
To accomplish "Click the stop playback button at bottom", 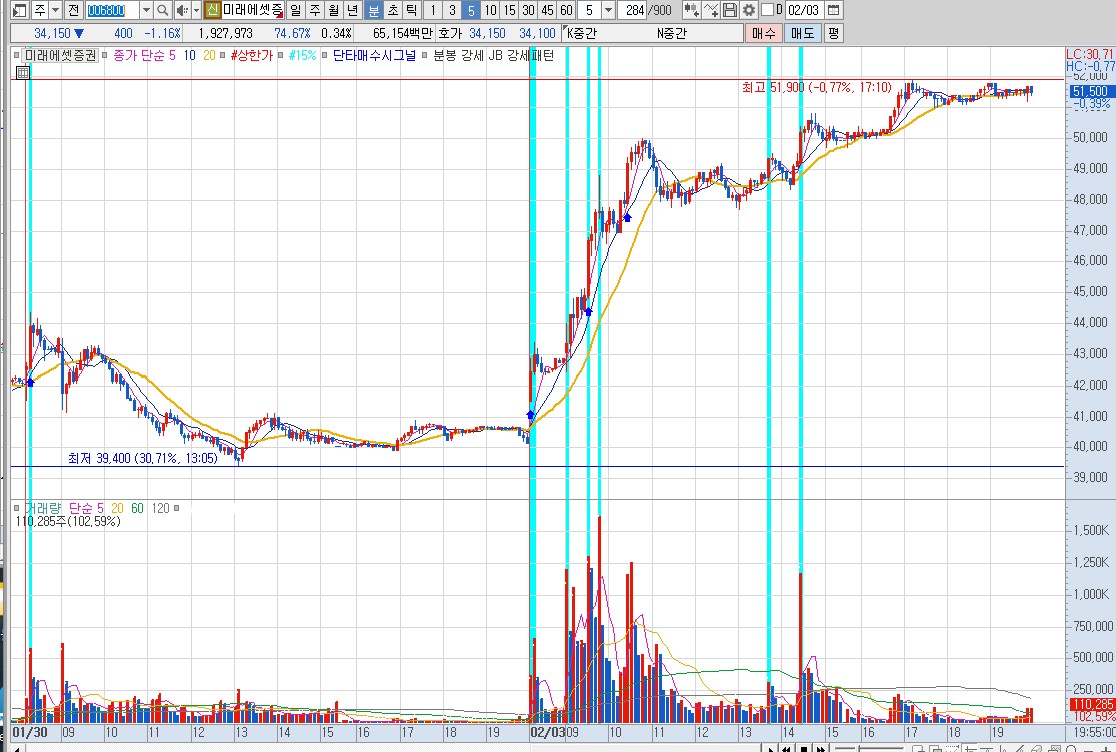I will (x=804, y=748).
